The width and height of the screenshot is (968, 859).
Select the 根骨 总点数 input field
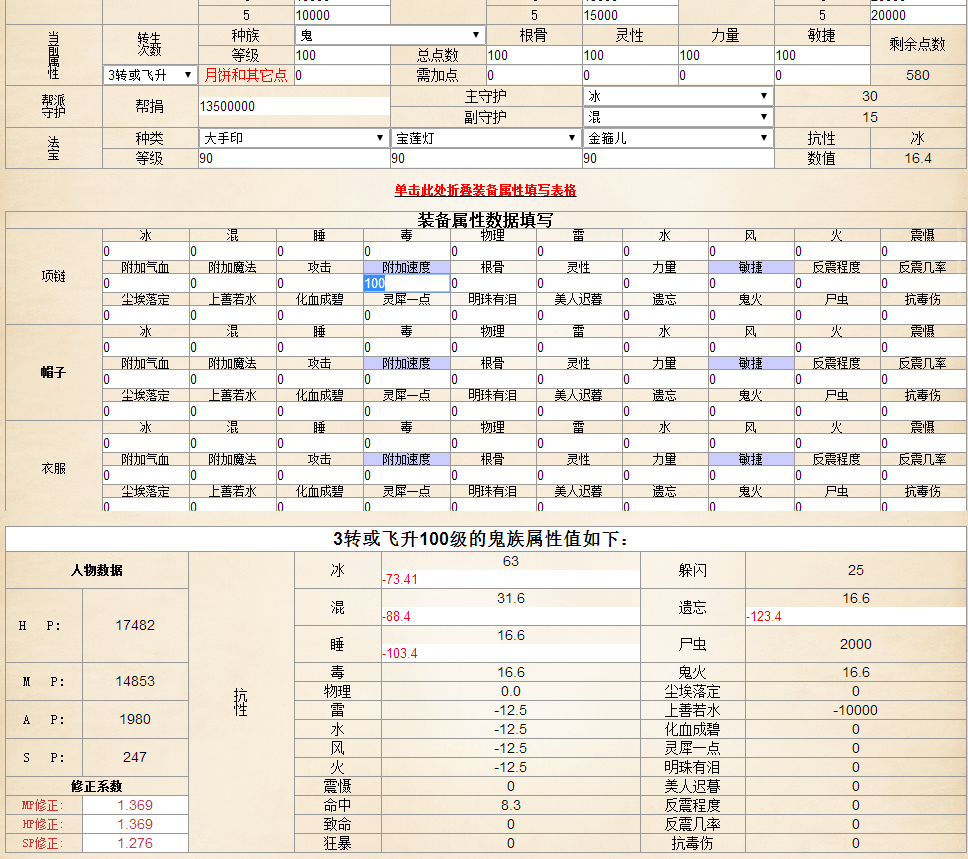(533, 55)
